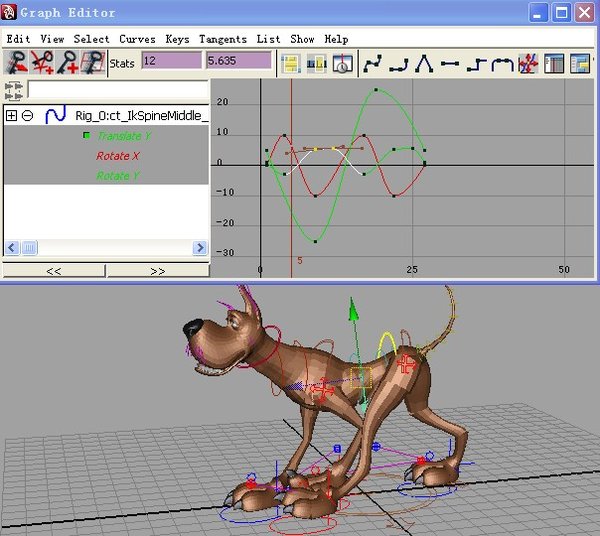Open the Keys menu

coord(177,39)
